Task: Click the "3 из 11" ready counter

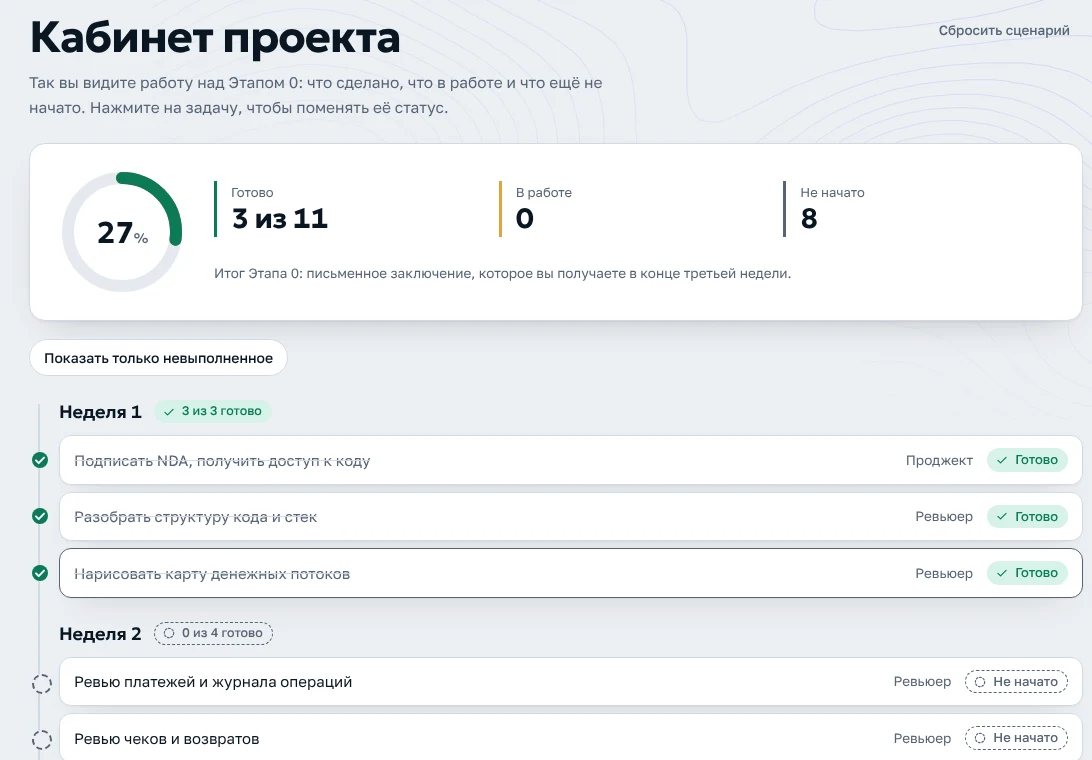Action: (x=279, y=219)
